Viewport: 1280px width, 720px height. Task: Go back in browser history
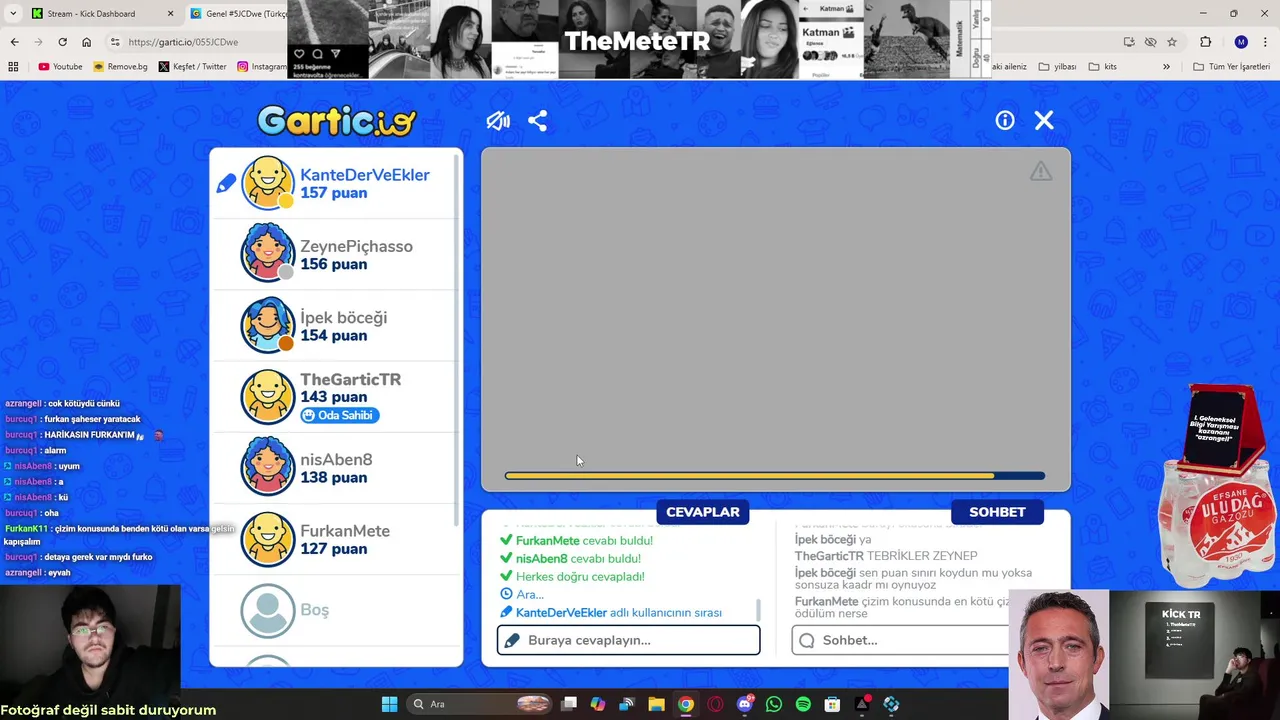[x=14, y=42]
